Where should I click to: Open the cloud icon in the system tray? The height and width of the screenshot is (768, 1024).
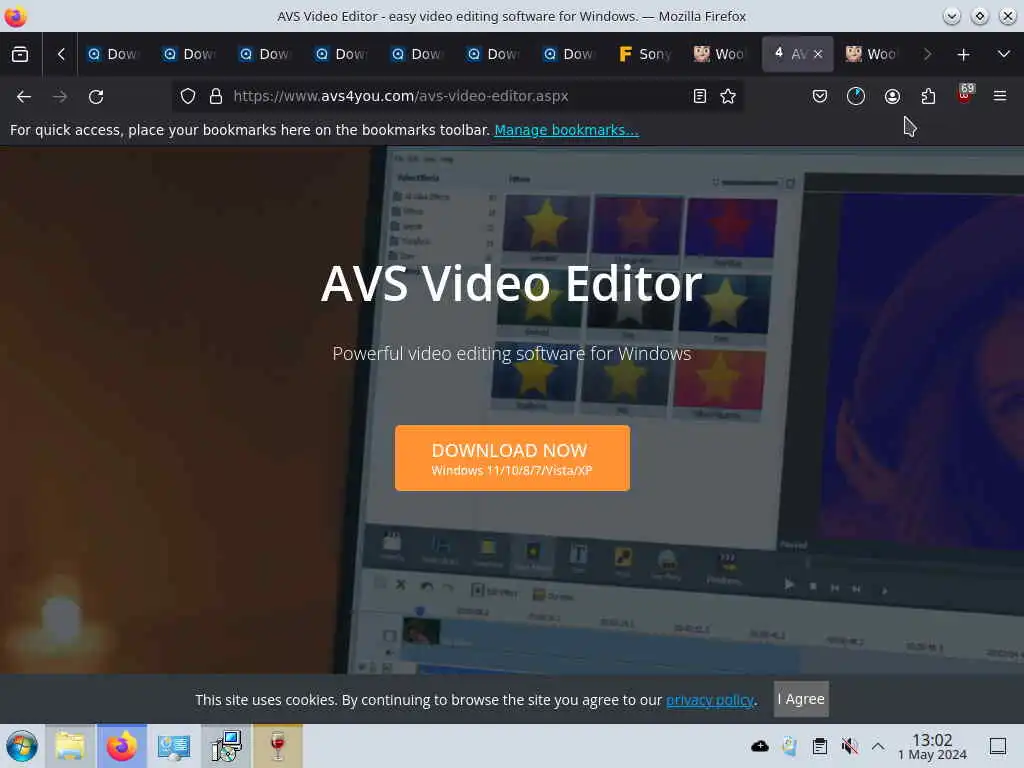[x=760, y=746]
